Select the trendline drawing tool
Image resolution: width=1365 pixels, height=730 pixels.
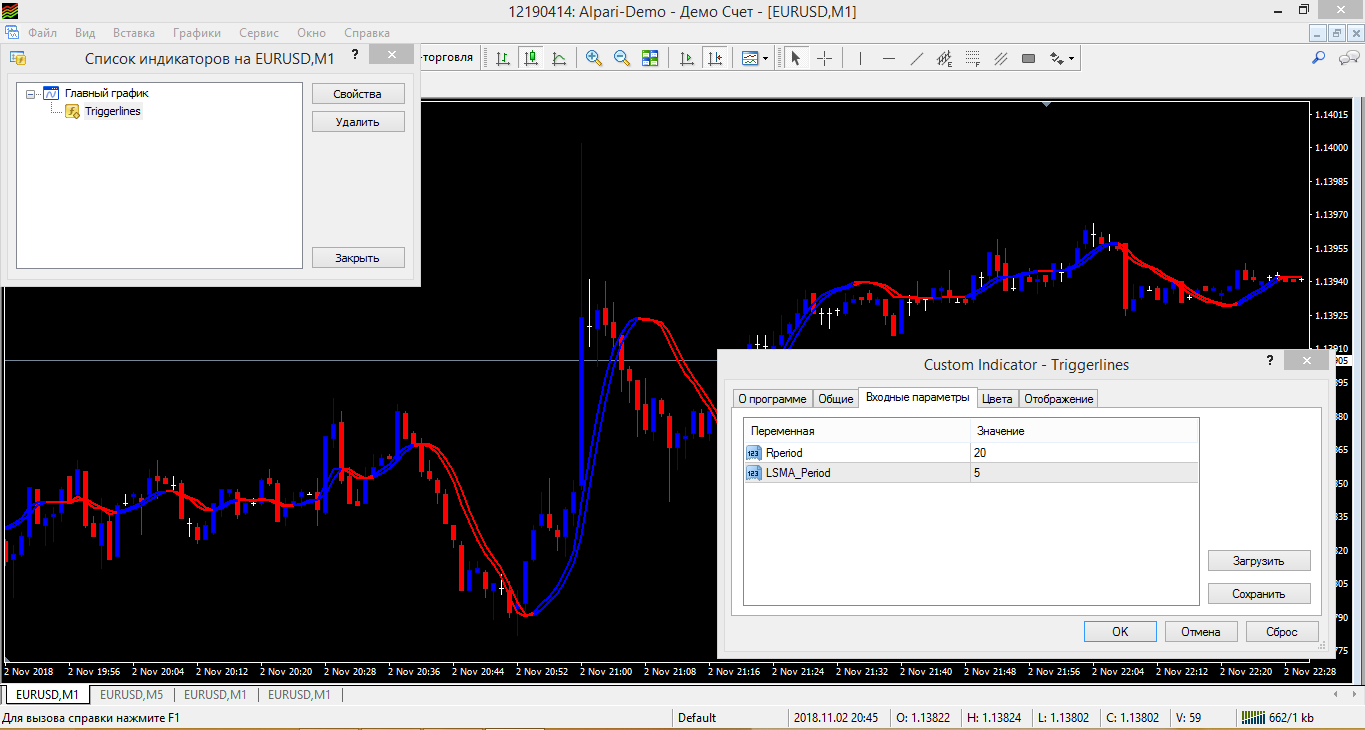[x=916, y=58]
